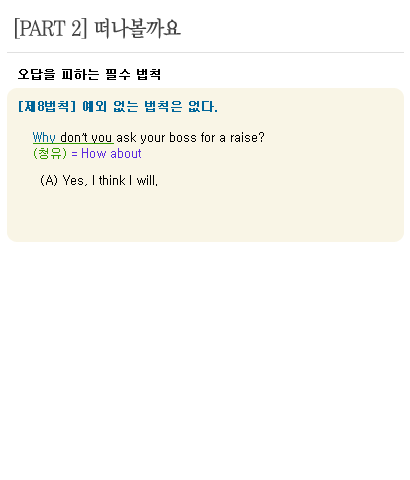Click the [PART 2] 떠나볼까요 heading
This screenshot has height=480, width=410.
point(97,29)
